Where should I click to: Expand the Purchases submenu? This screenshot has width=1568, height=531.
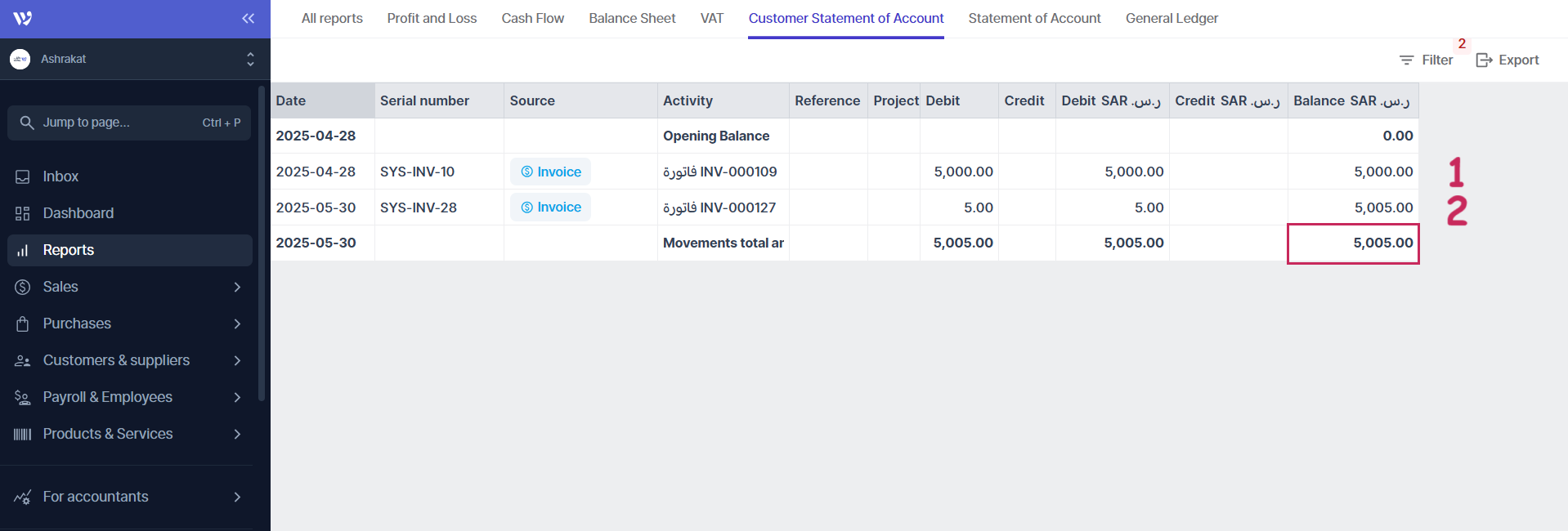(237, 324)
